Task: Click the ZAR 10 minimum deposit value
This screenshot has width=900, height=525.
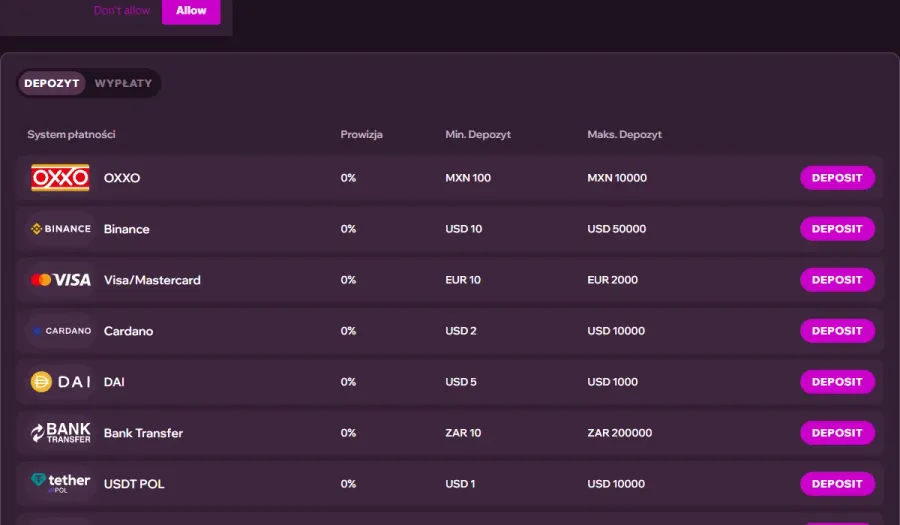Action: (463, 433)
